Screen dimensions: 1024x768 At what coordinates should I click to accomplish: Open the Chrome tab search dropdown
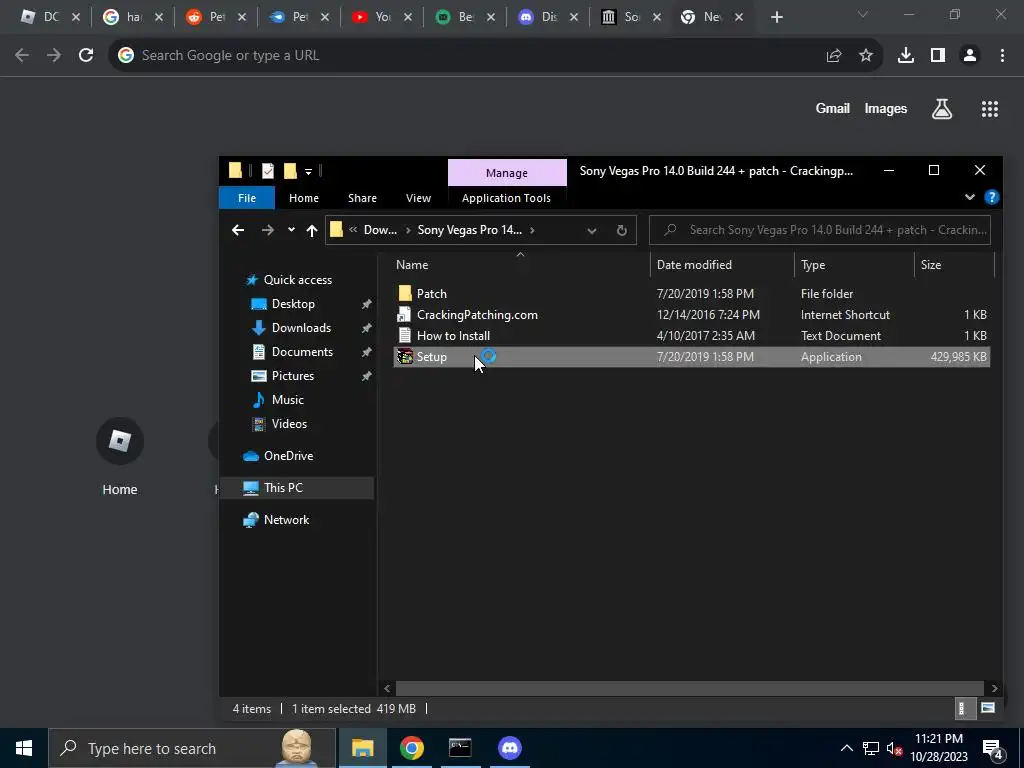863,14
